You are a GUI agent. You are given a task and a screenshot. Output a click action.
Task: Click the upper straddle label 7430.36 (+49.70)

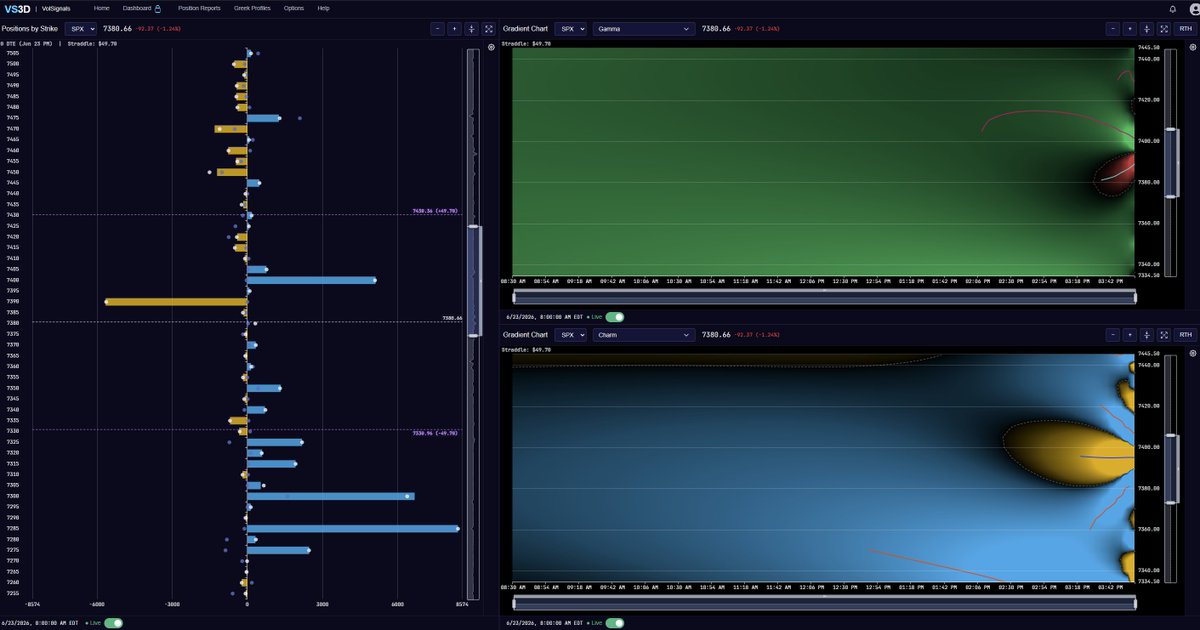click(435, 211)
